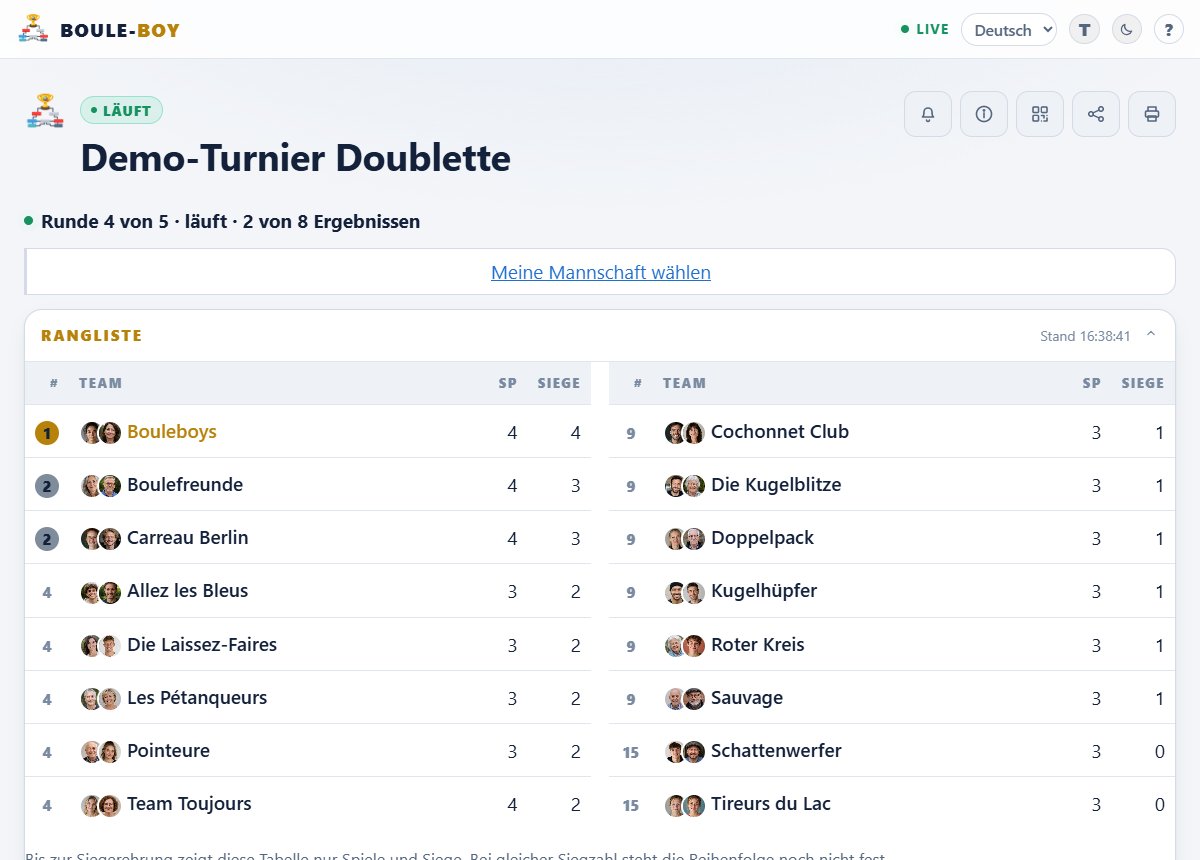The image size is (1200, 860).
Task: Click the left SIEGE column header
Action: tap(559, 383)
